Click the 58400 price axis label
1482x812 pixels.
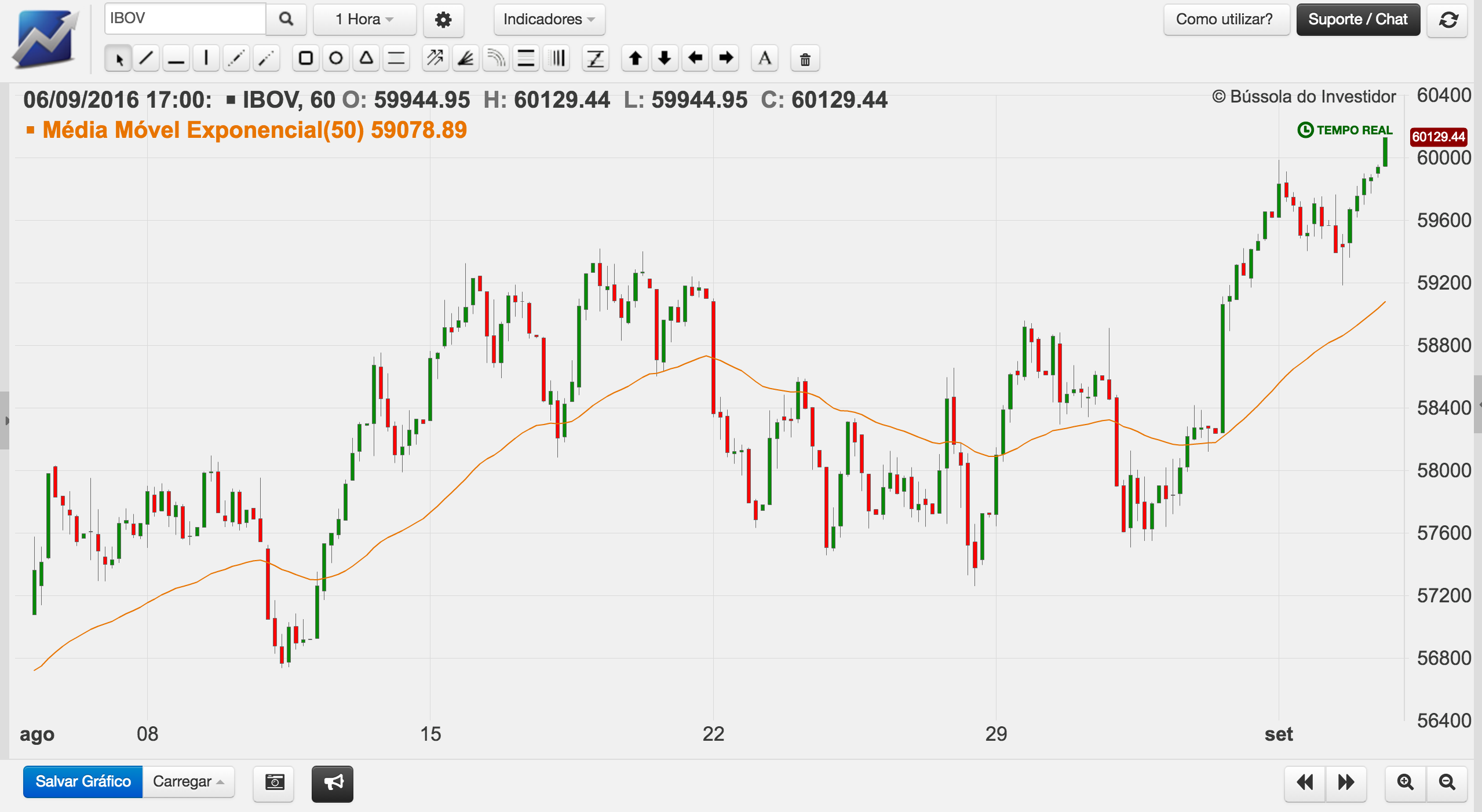click(1444, 408)
